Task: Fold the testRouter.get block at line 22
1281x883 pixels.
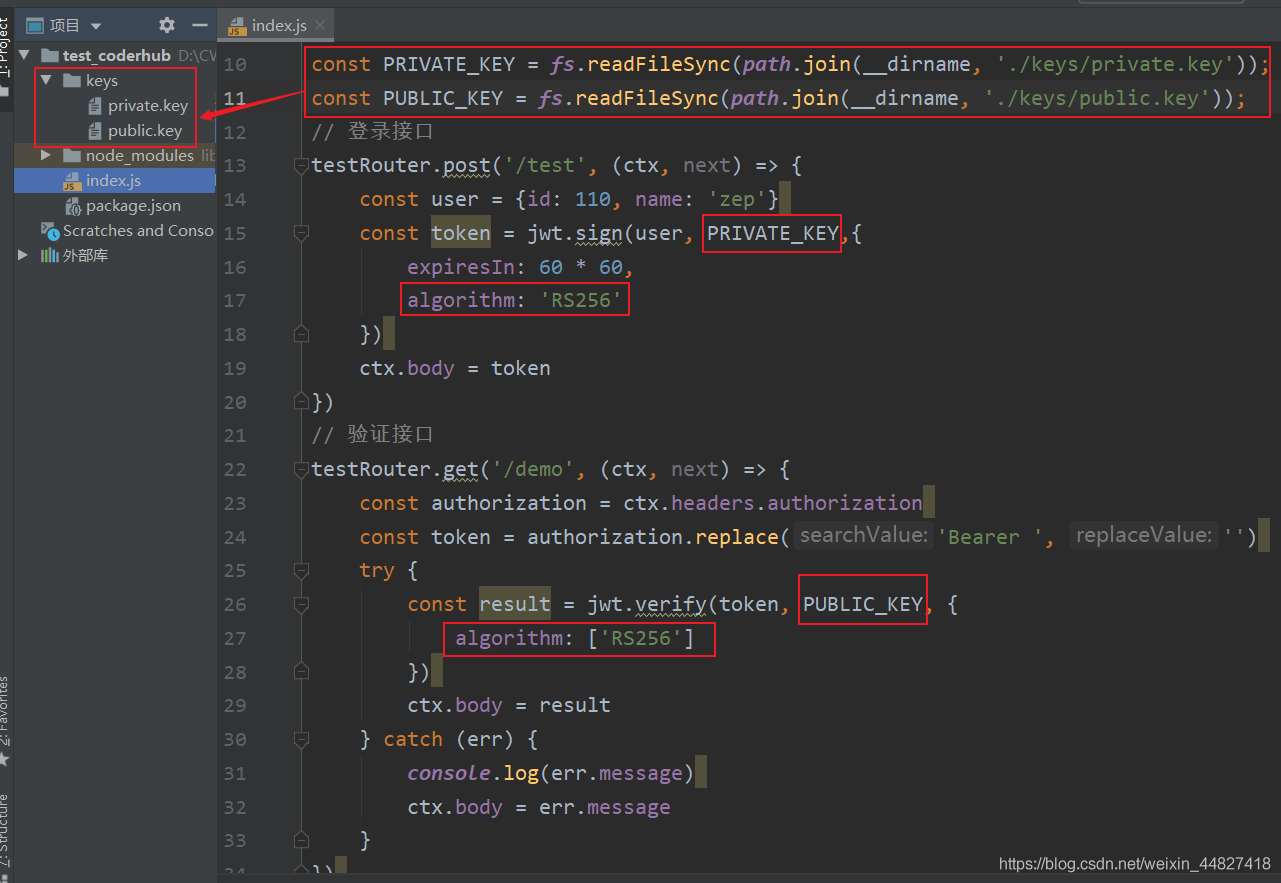Action: pos(301,470)
